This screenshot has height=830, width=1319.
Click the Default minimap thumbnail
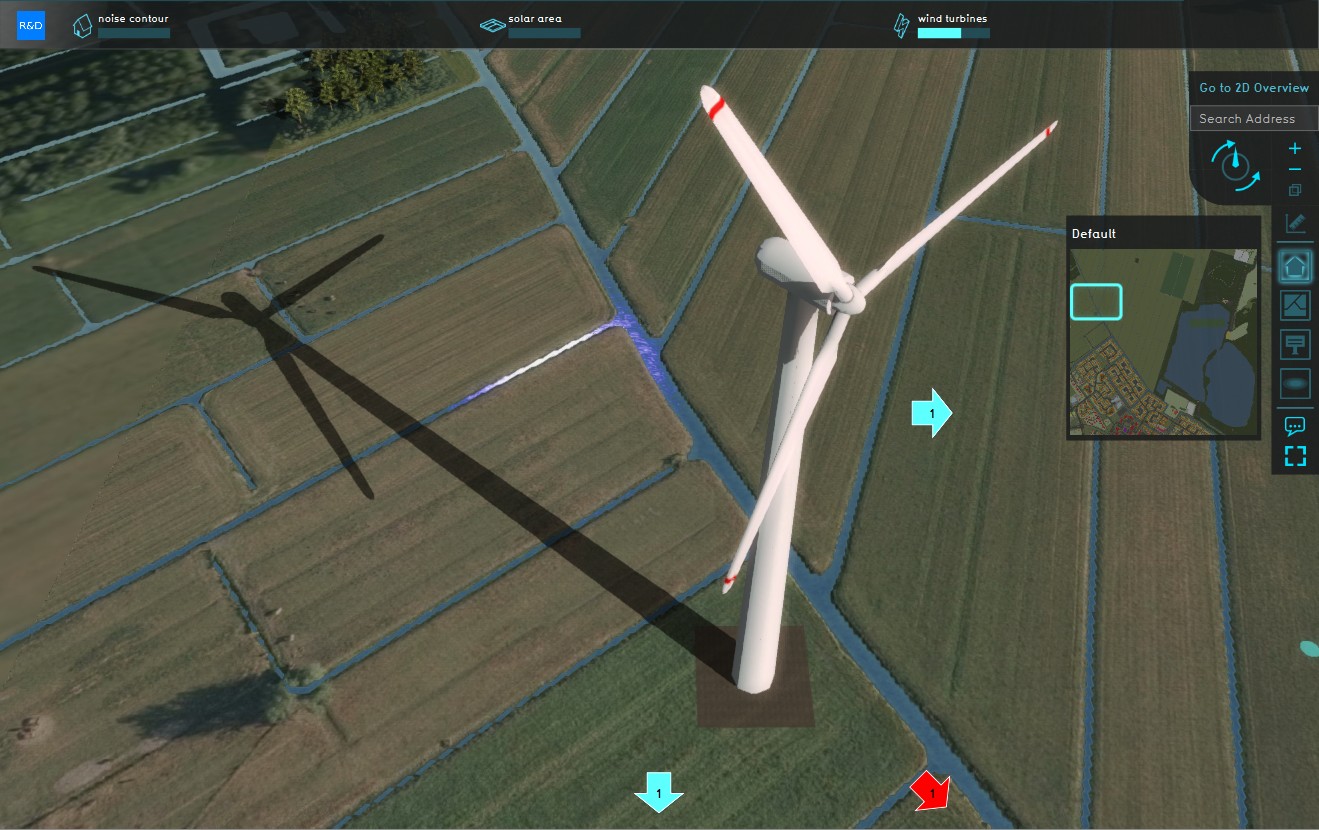(x=1163, y=338)
